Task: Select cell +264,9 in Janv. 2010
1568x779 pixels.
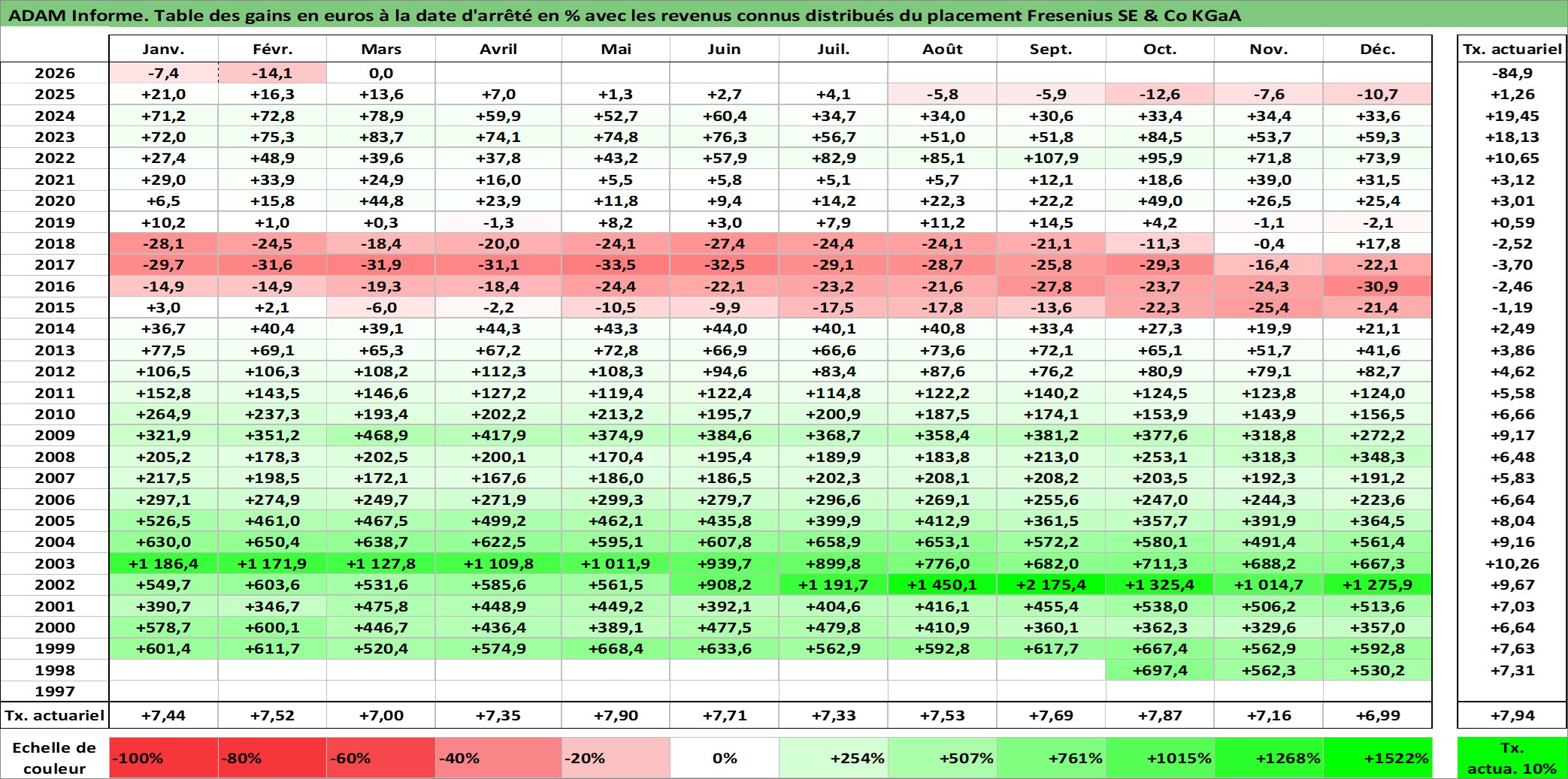Action: pos(163,414)
